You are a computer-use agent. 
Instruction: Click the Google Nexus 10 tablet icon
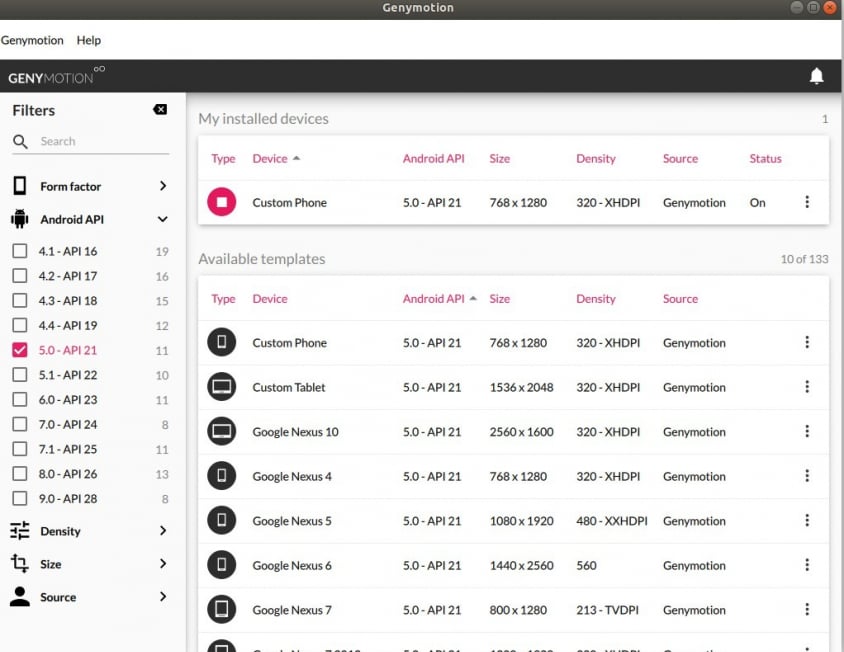221,431
